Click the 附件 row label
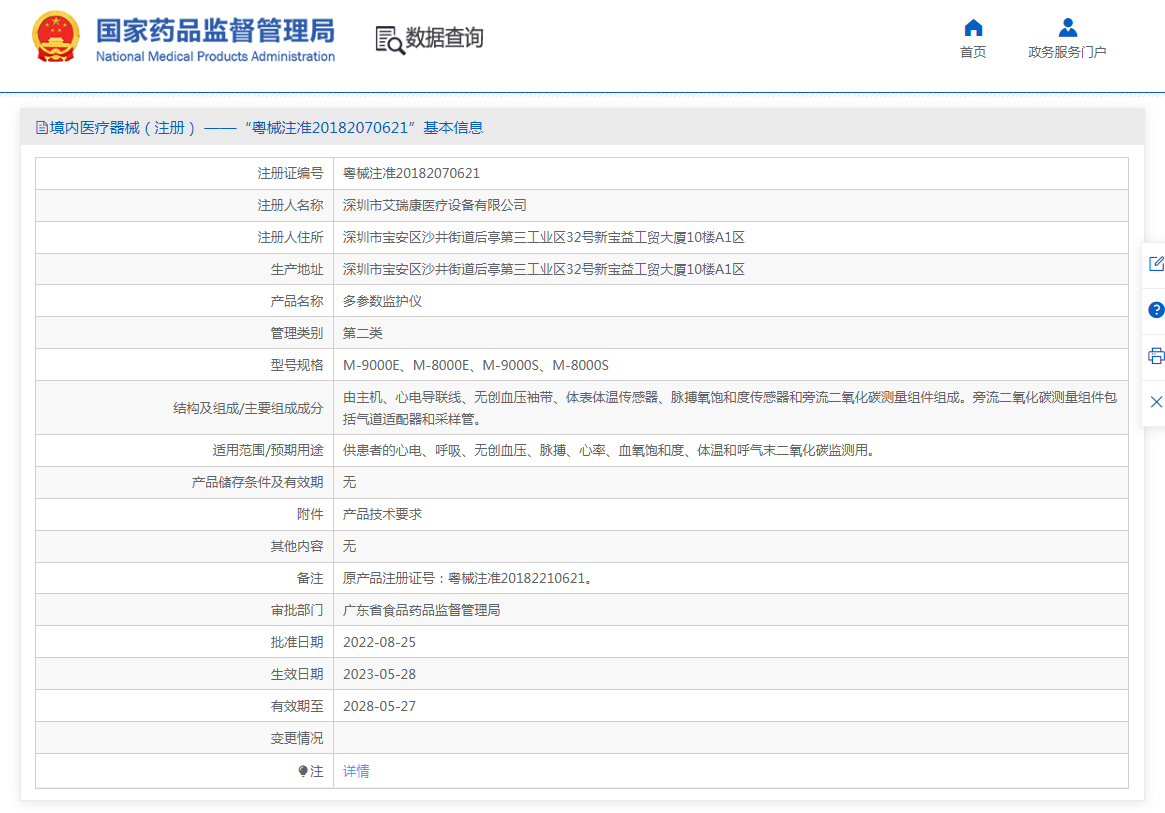The width and height of the screenshot is (1165, 813). pos(310,514)
